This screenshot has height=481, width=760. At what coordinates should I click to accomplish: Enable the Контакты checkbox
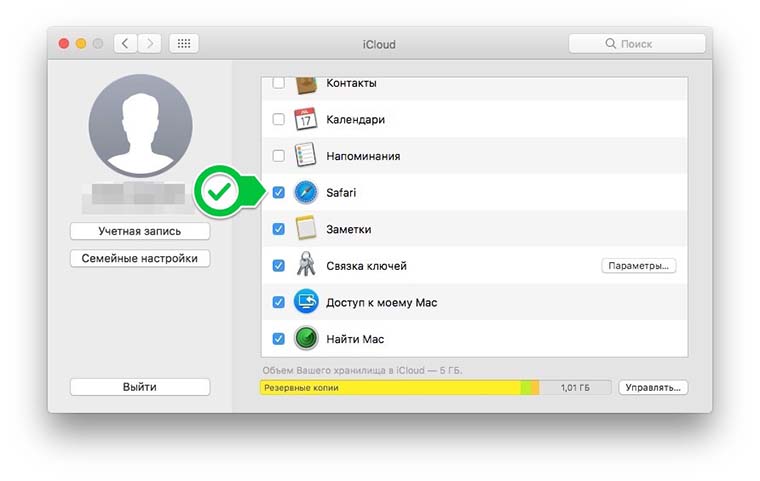coord(278,83)
